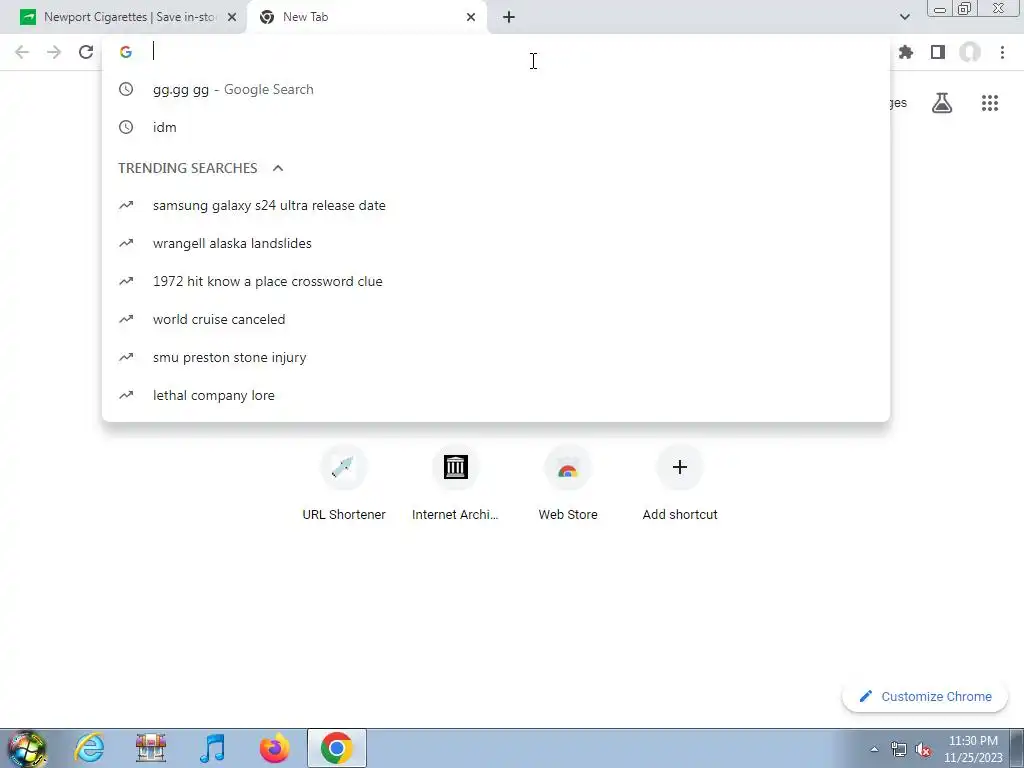Select the gg.gg gg history suggestion
The image size is (1024, 768).
[496, 89]
